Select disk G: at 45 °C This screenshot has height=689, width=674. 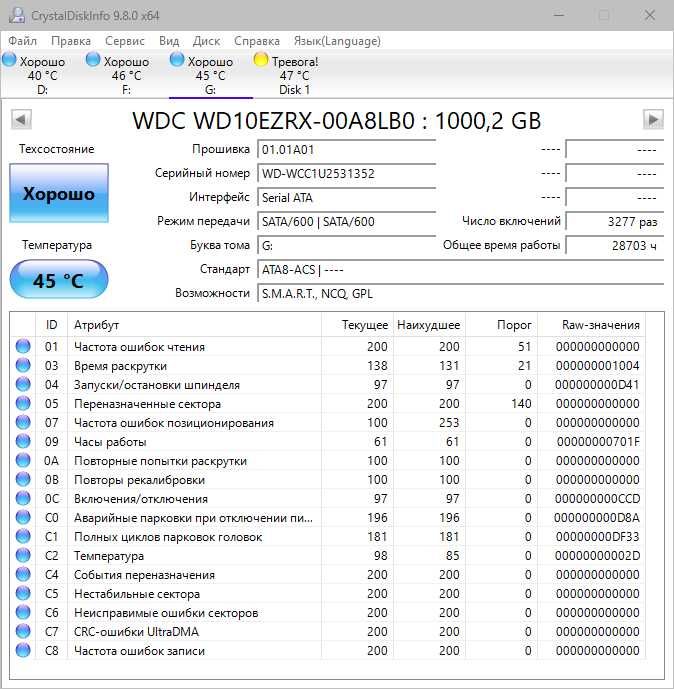(x=210, y=75)
